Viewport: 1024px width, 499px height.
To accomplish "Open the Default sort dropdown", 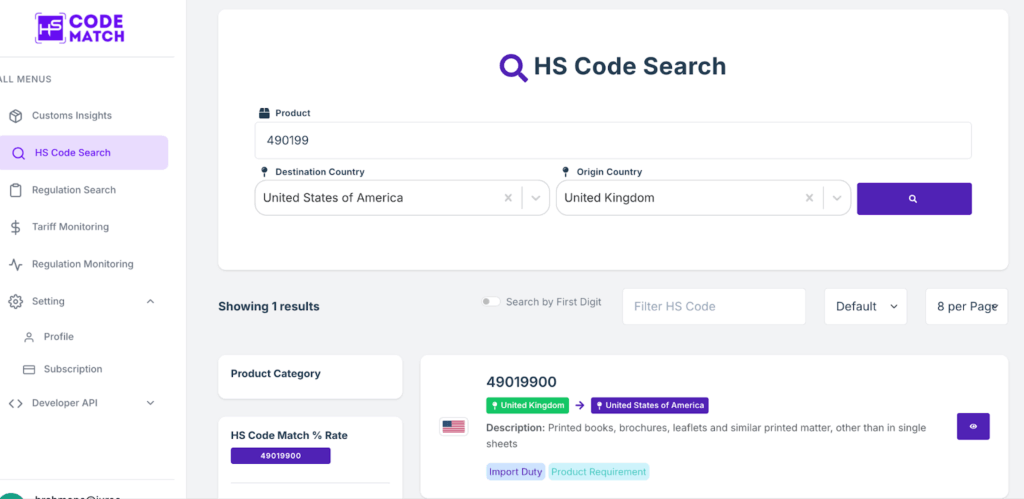I will (x=865, y=306).
